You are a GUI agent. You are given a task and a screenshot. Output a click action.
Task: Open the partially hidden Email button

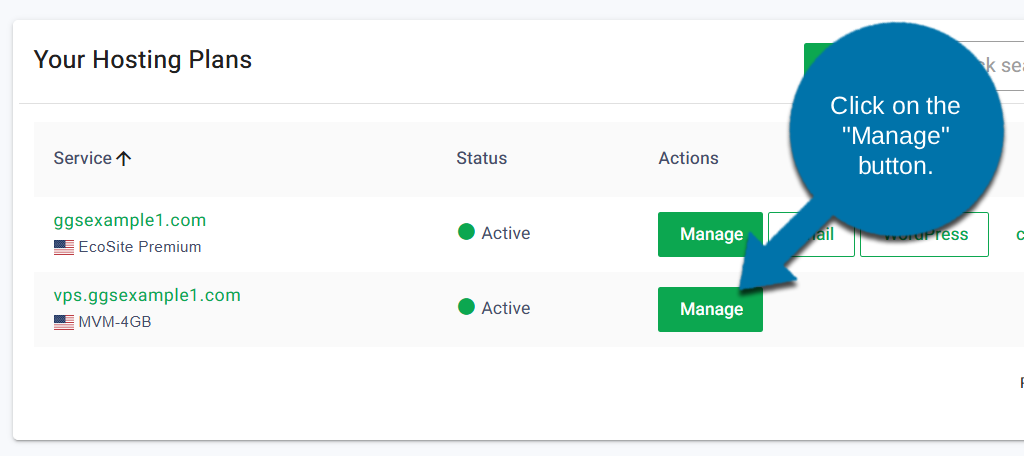838,235
